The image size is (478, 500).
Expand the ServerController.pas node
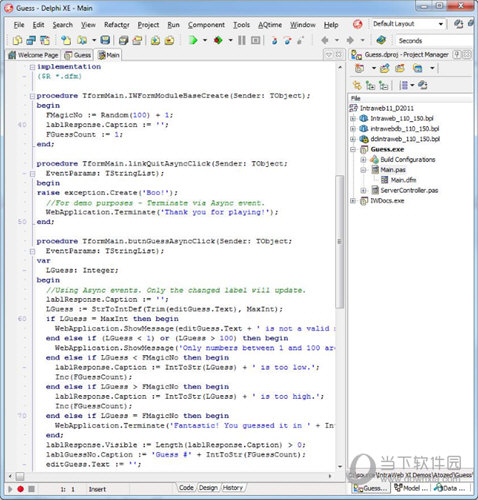pos(363,190)
